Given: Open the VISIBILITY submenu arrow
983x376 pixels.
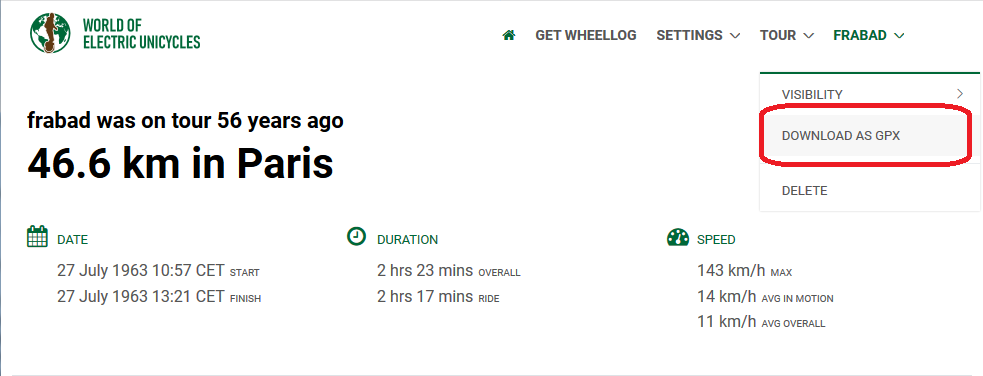Looking at the screenshot, I should pos(960,94).
